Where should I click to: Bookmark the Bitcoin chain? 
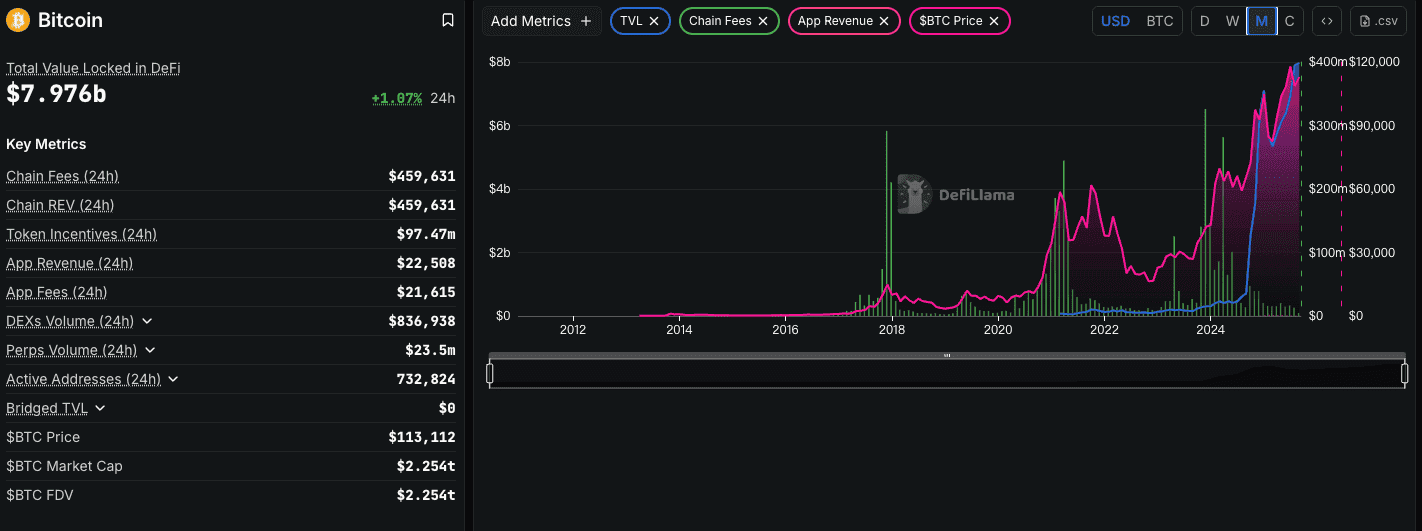[448, 20]
